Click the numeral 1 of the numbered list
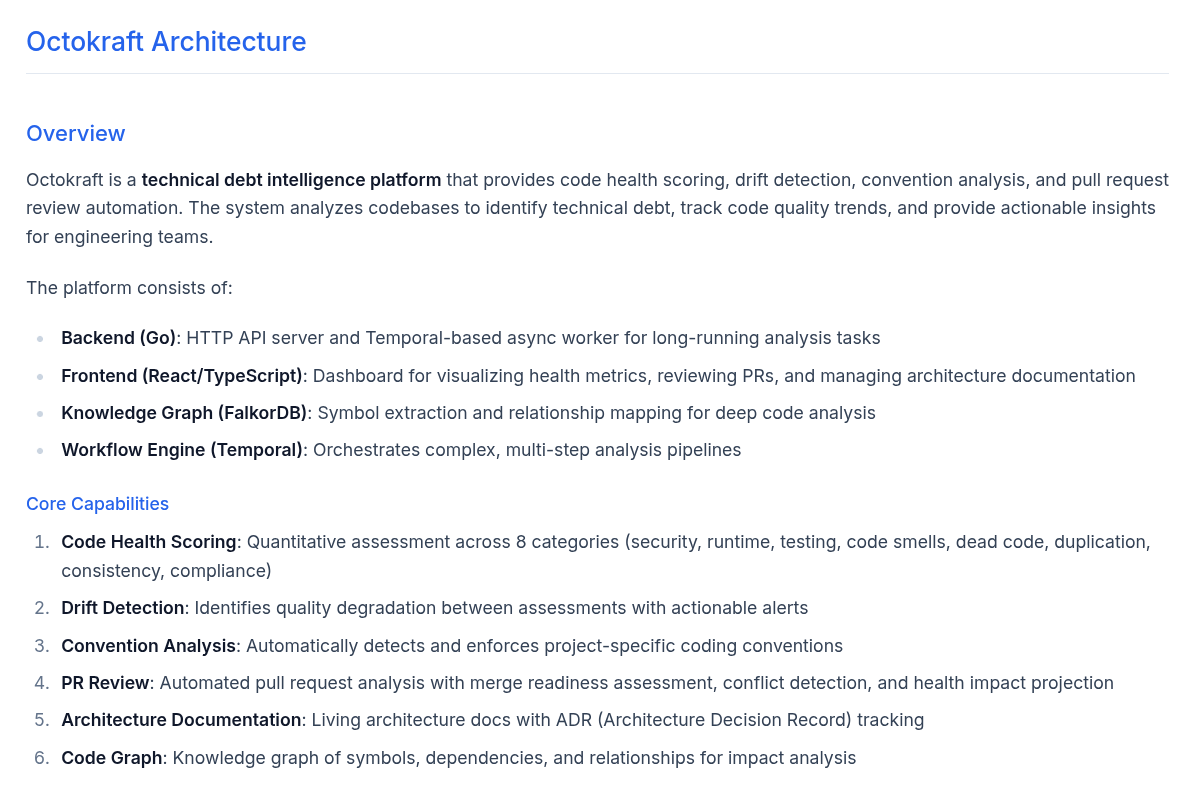 [41, 541]
